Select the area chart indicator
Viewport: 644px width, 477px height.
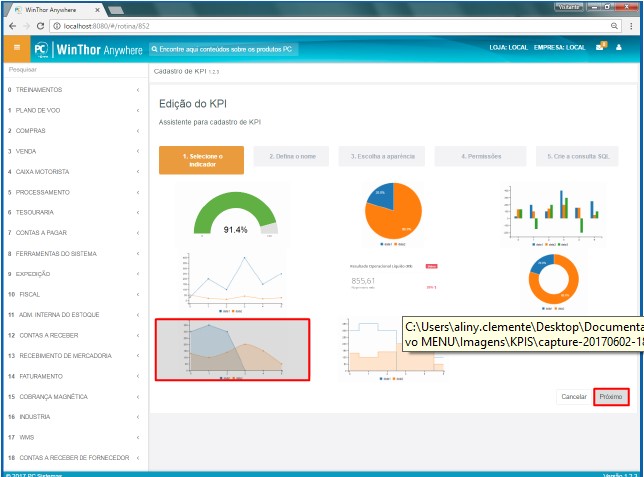coord(232,350)
